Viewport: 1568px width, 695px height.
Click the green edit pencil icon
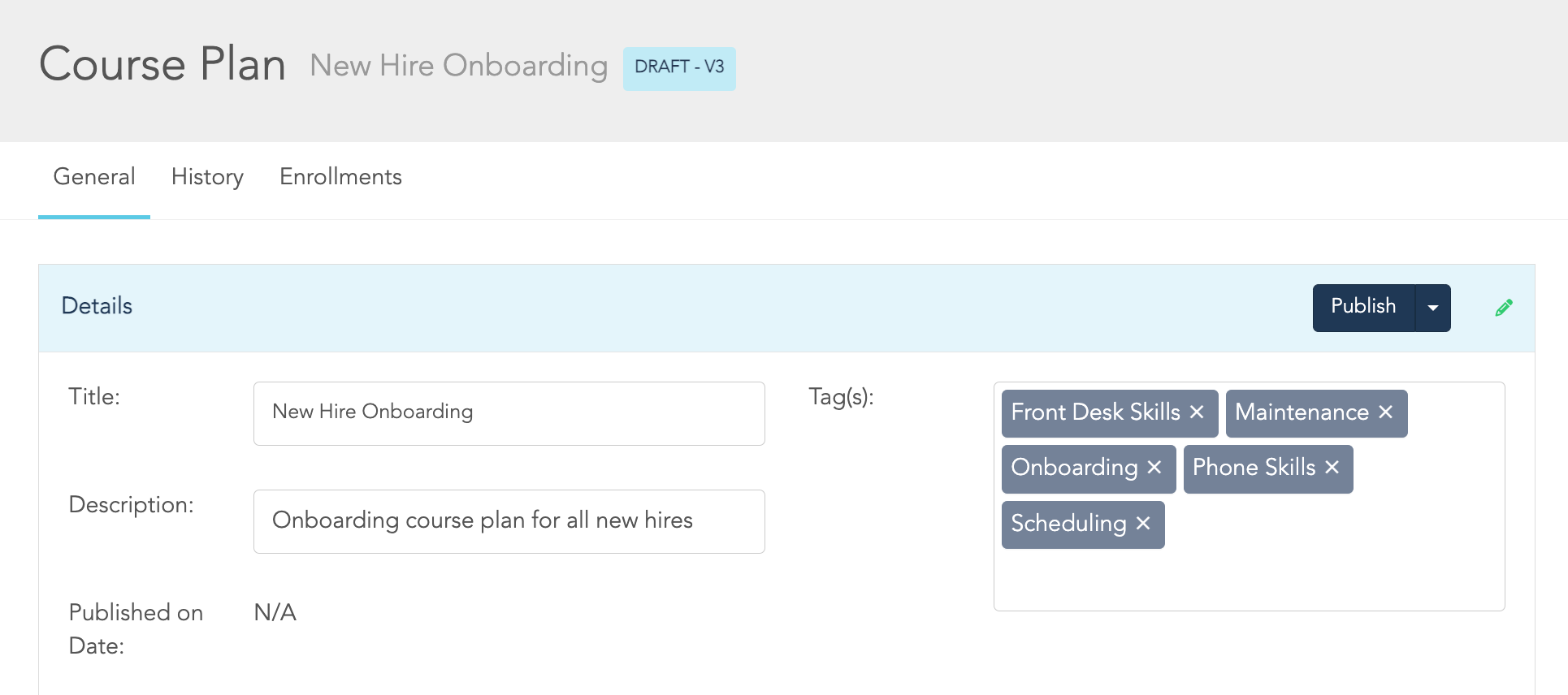[x=1504, y=307]
